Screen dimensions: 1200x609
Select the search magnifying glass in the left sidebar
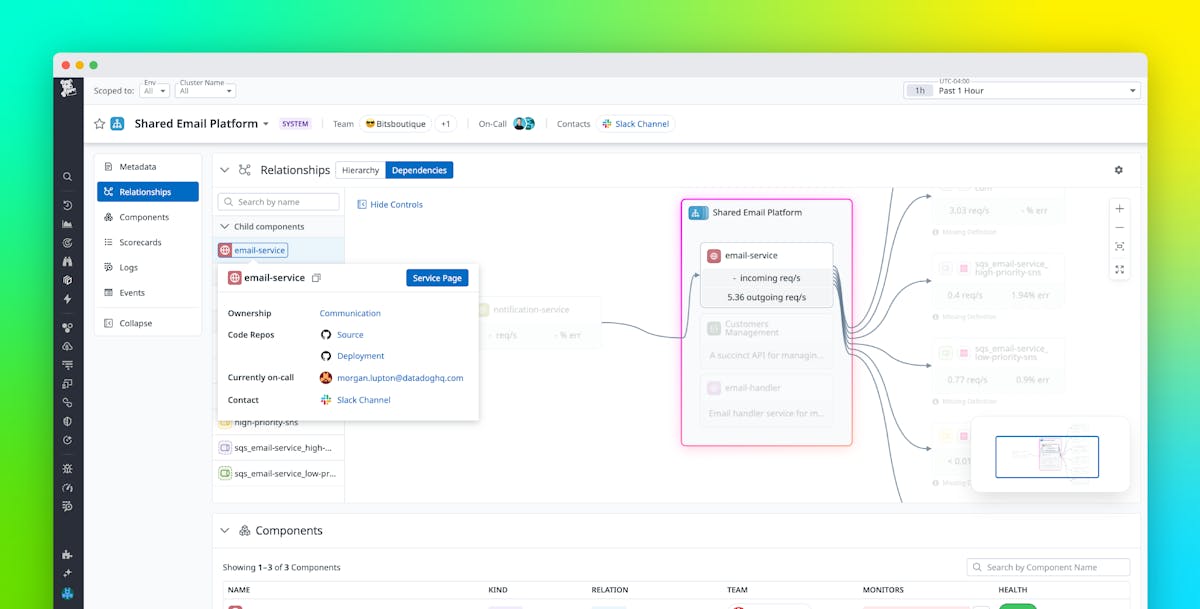pos(66,176)
